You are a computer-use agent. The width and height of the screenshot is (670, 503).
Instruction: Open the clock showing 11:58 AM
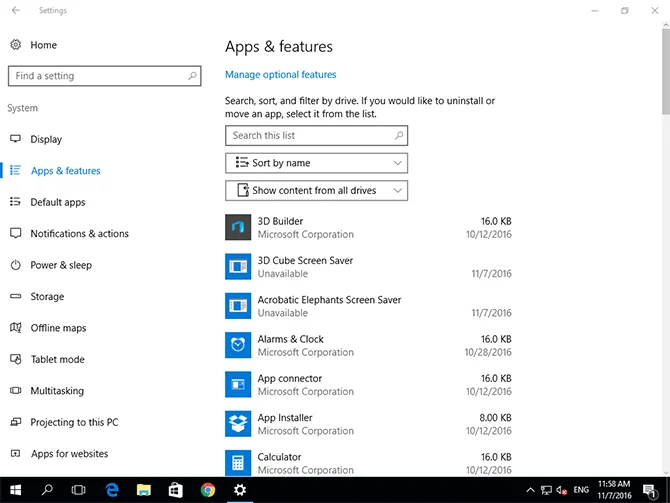(614, 490)
